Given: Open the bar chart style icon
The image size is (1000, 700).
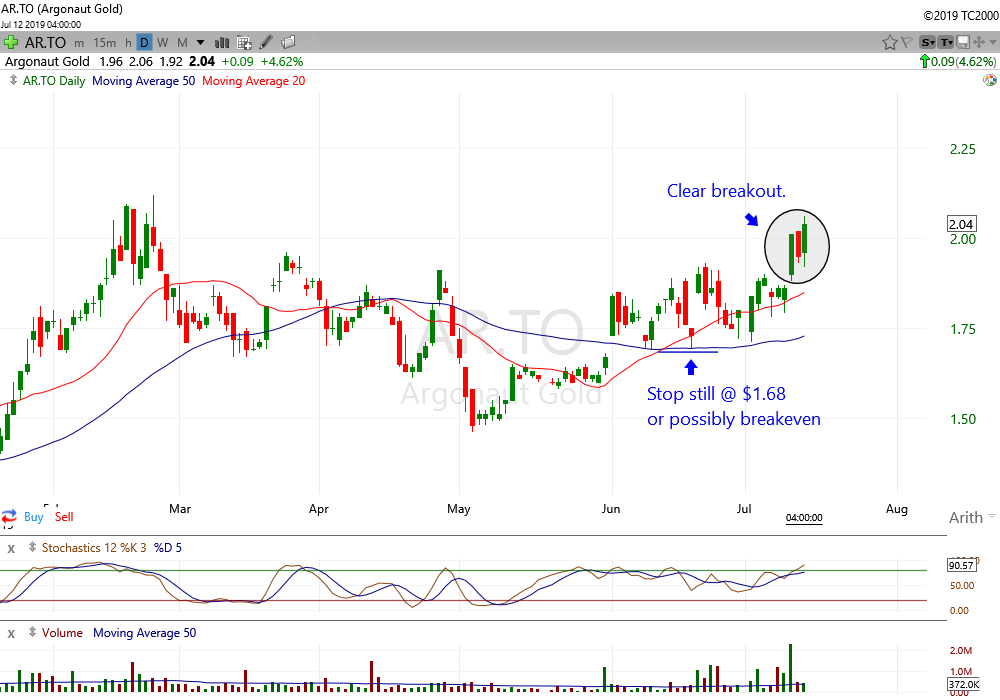Looking at the screenshot, I should (222, 43).
